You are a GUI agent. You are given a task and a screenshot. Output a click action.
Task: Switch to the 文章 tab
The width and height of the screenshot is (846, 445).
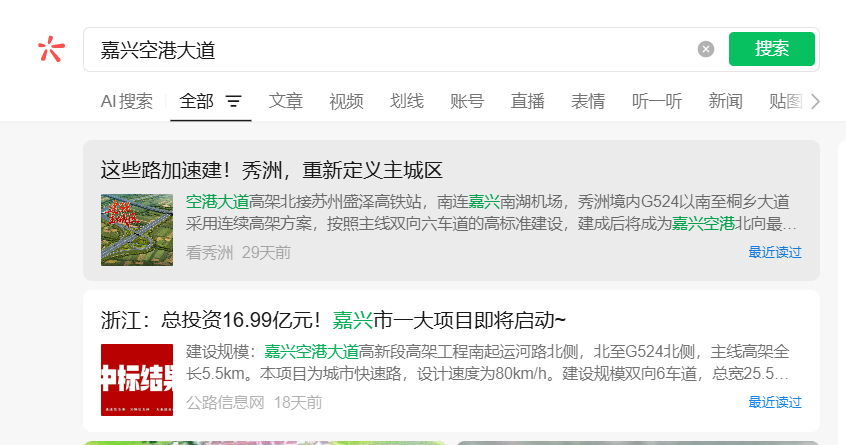(x=285, y=101)
